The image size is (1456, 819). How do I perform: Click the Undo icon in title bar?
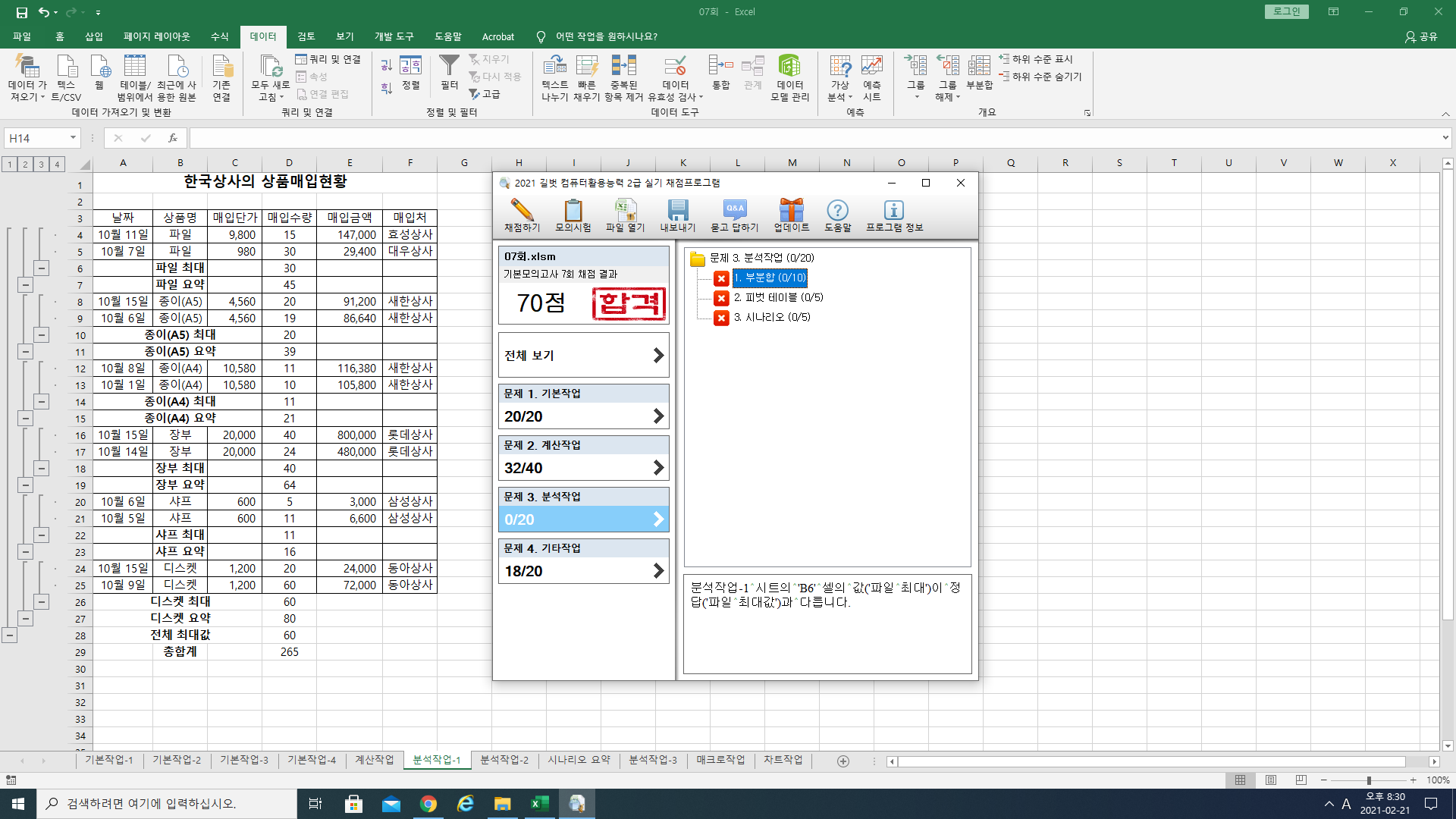pyautogui.click(x=44, y=12)
